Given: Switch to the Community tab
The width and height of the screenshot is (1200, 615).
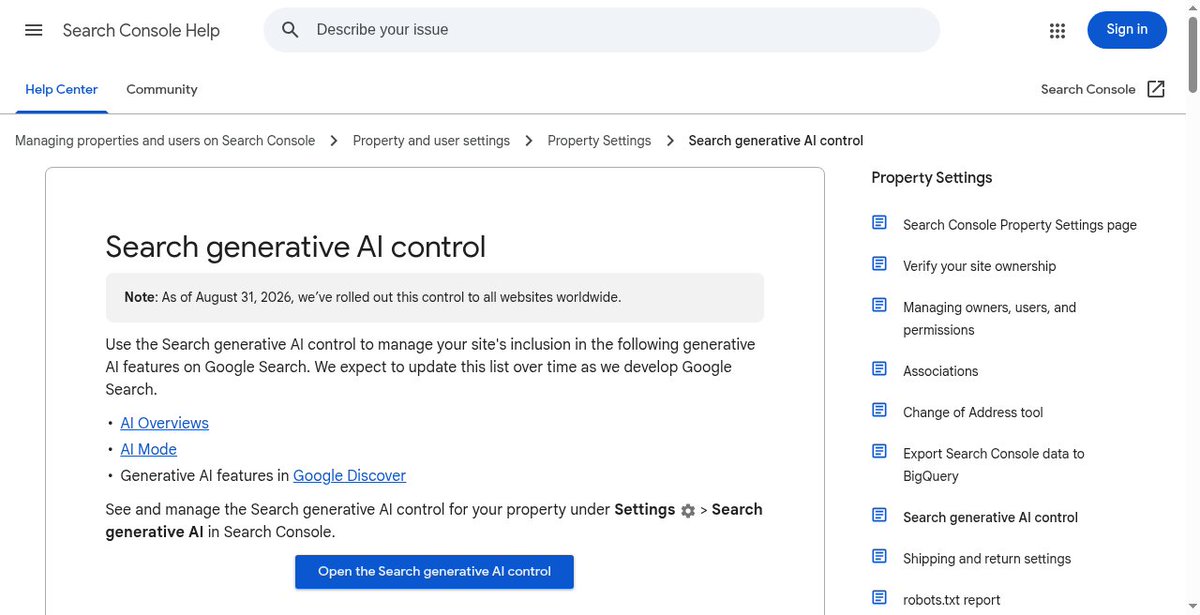Looking at the screenshot, I should click(162, 89).
